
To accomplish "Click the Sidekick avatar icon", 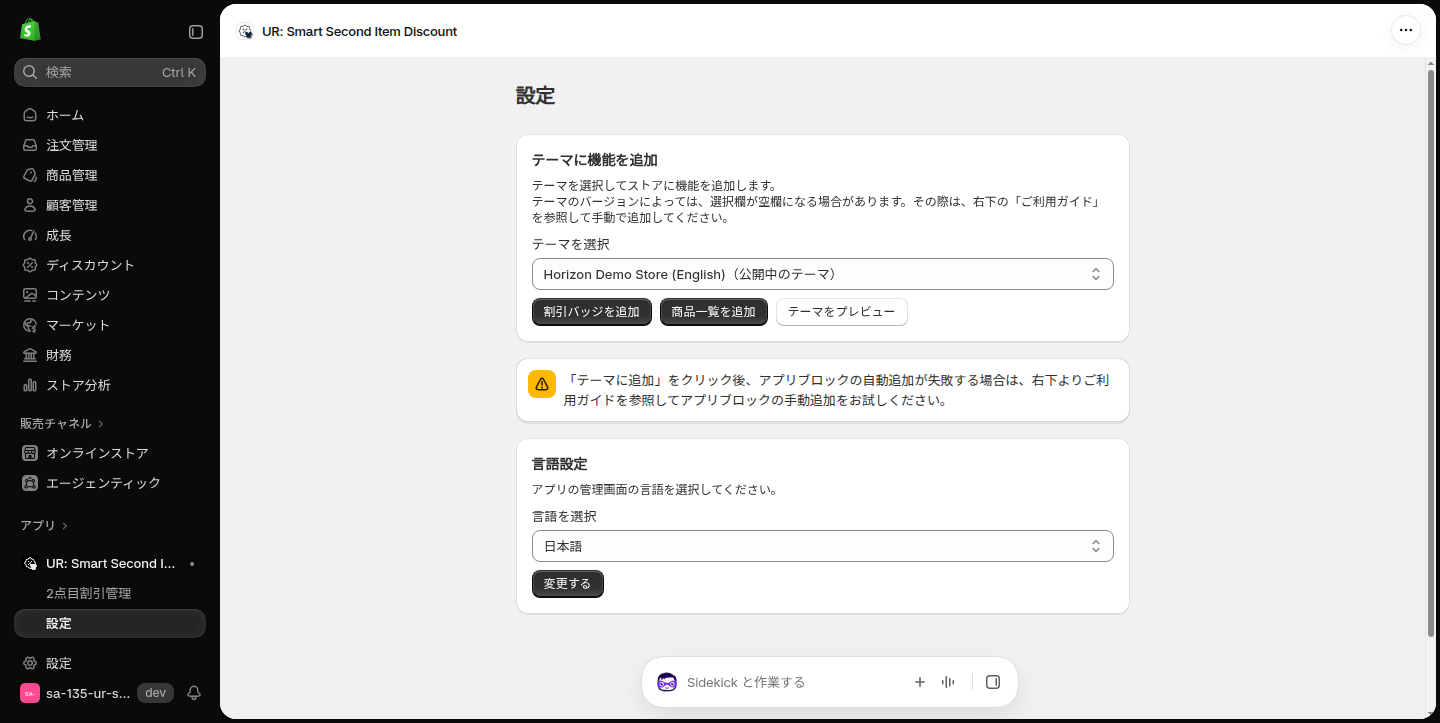I will [667, 682].
